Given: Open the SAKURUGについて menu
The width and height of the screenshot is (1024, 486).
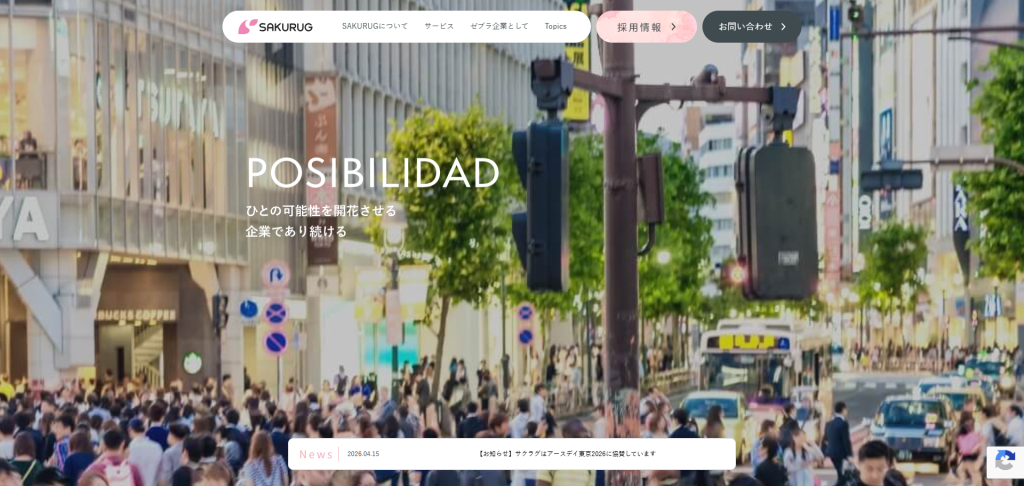Looking at the screenshot, I should (x=374, y=26).
